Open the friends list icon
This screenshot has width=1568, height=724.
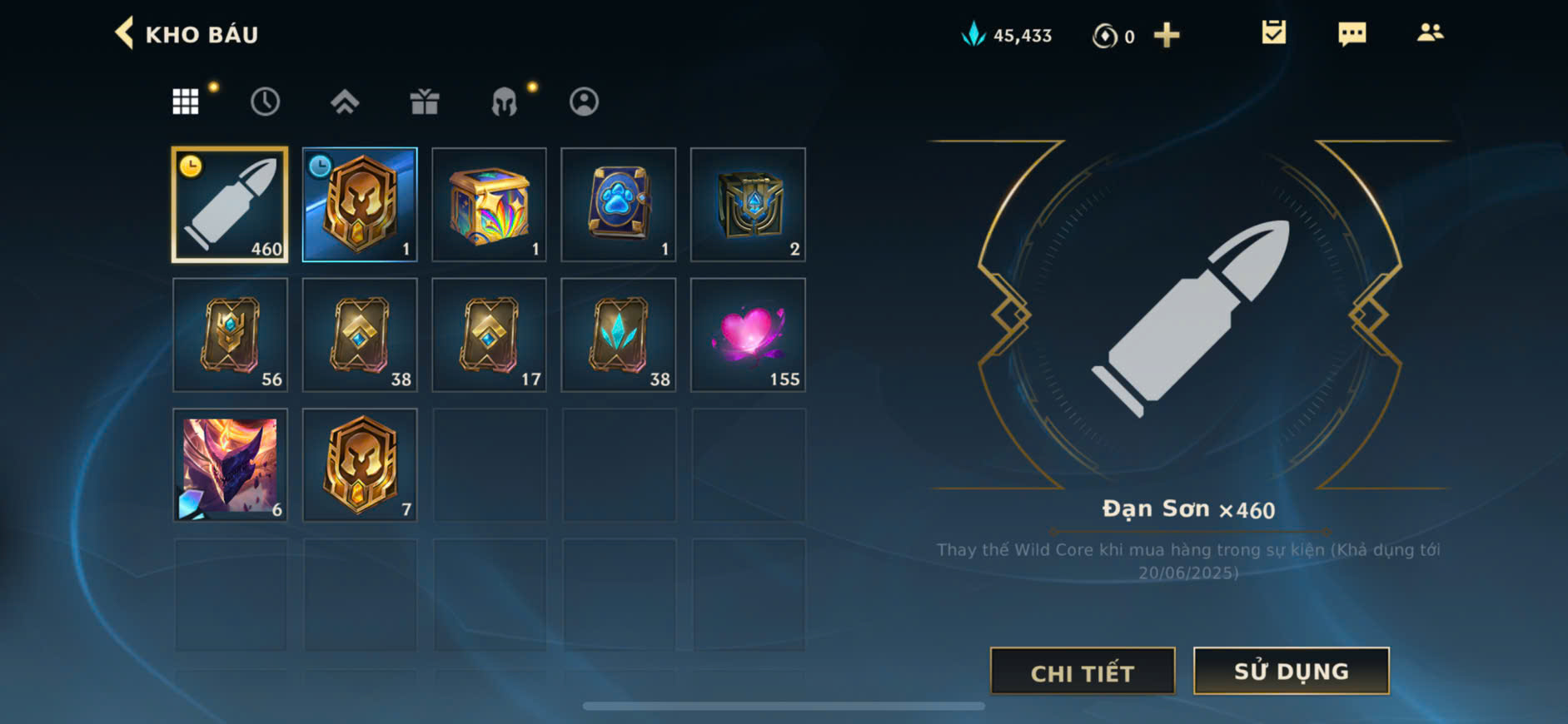pos(1430,32)
